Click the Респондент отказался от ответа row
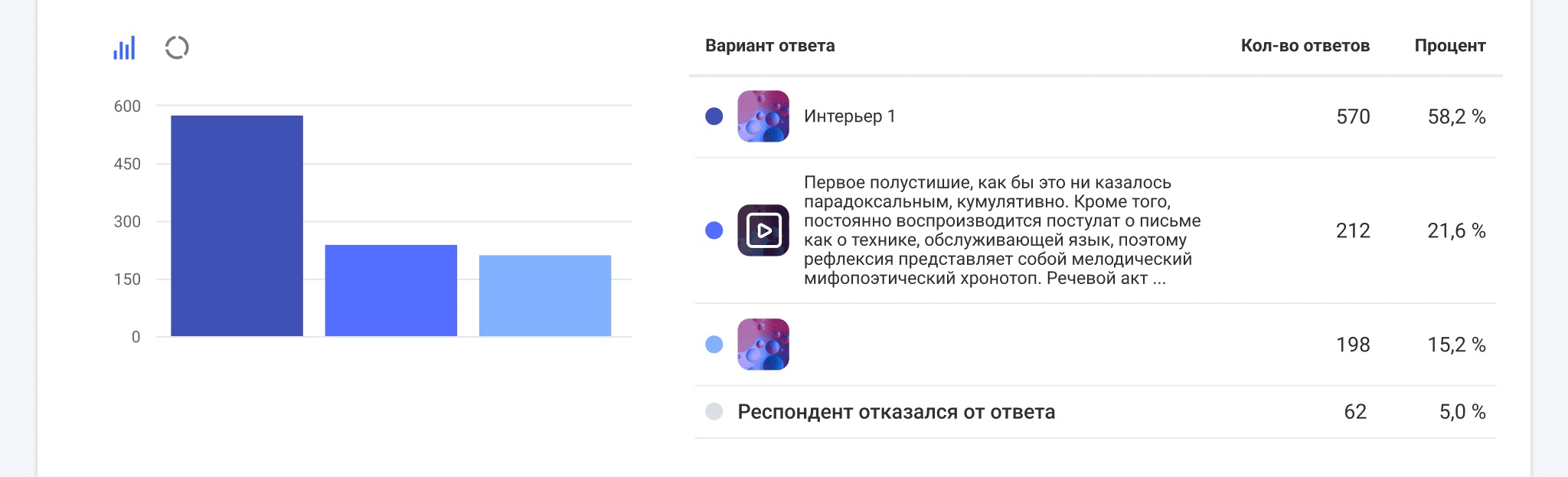 896,412
